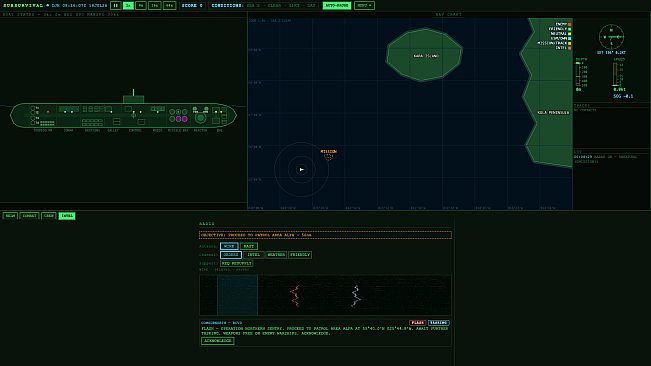Select the Weather channel
This screenshot has width=651, height=366.
coord(276,255)
